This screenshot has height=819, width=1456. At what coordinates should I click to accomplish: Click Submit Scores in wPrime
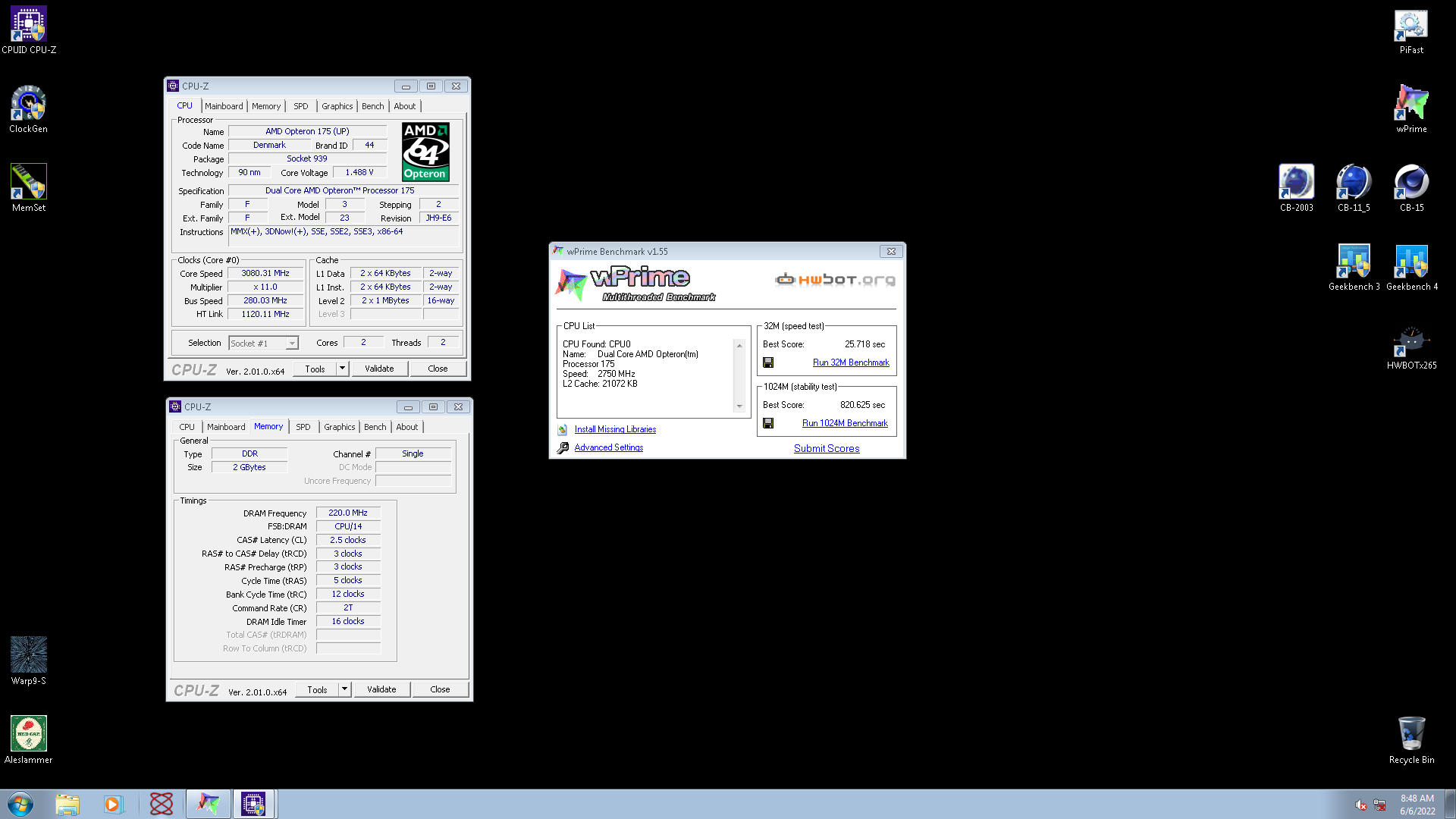[827, 448]
